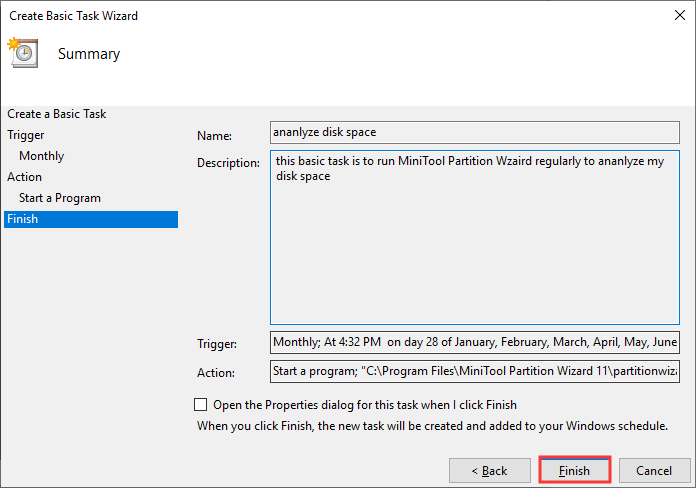Cancel the Create Basic Task Wizard
Image resolution: width=696 pixels, height=488 pixels.
(654, 470)
